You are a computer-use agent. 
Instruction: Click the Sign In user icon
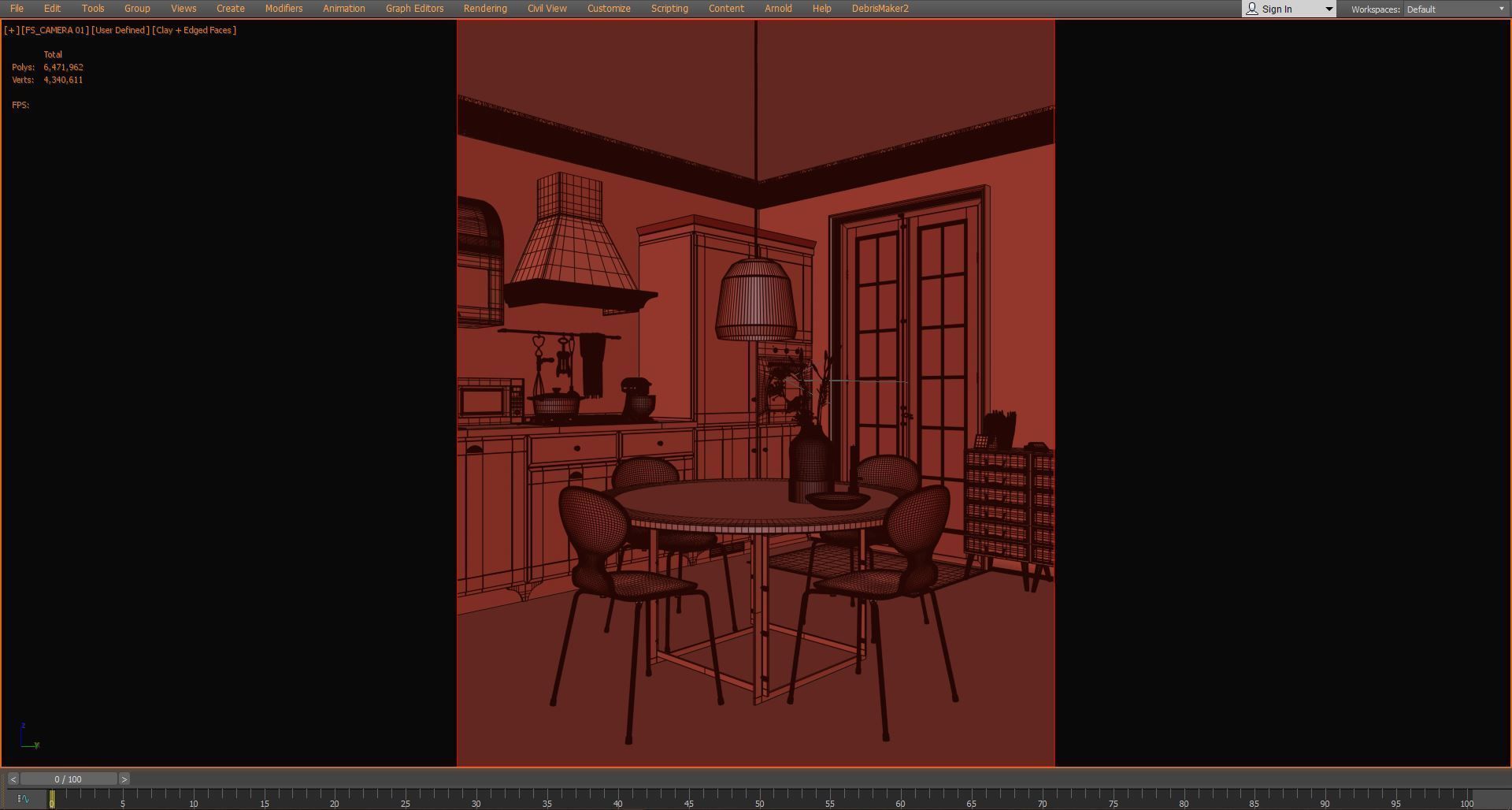click(x=1252, y=9)
